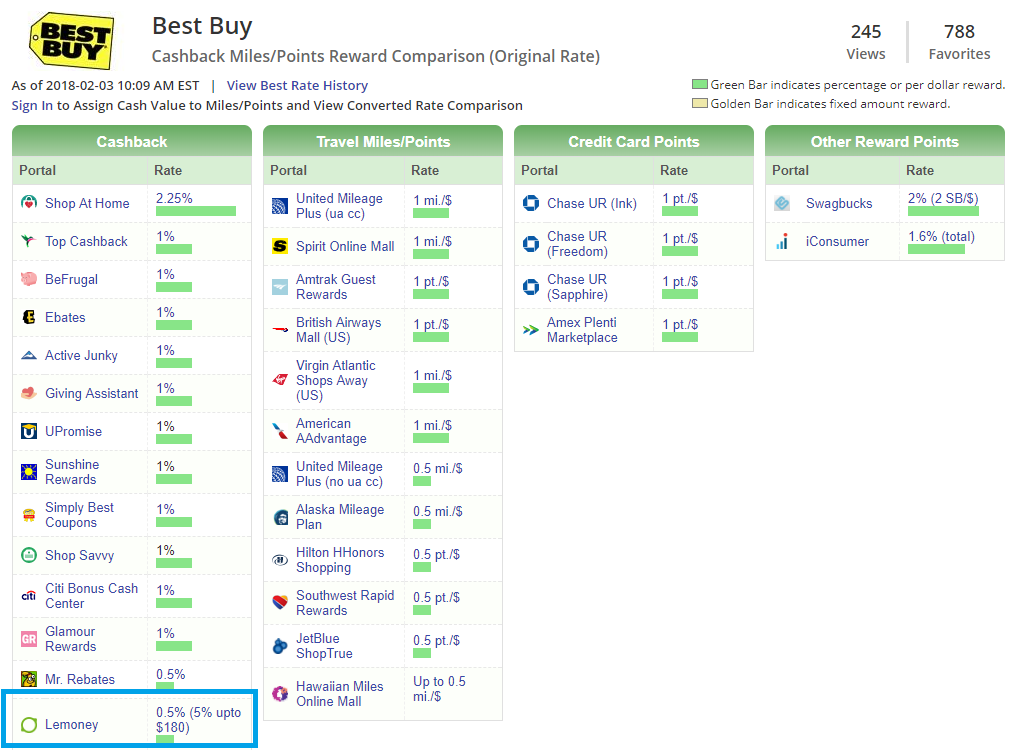Click Swagbucks 2% (2 SB/$) rate
The width and height of the screenshot is (1021, 750).
(943, 198)
